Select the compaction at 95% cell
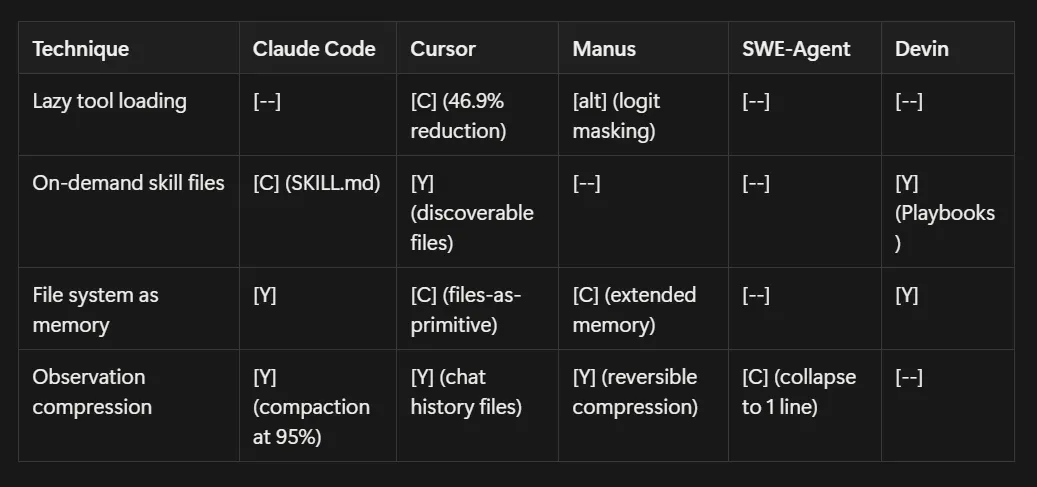Image resolution: width=1037 pixels, height=487 pixels. tap(311, 406)
